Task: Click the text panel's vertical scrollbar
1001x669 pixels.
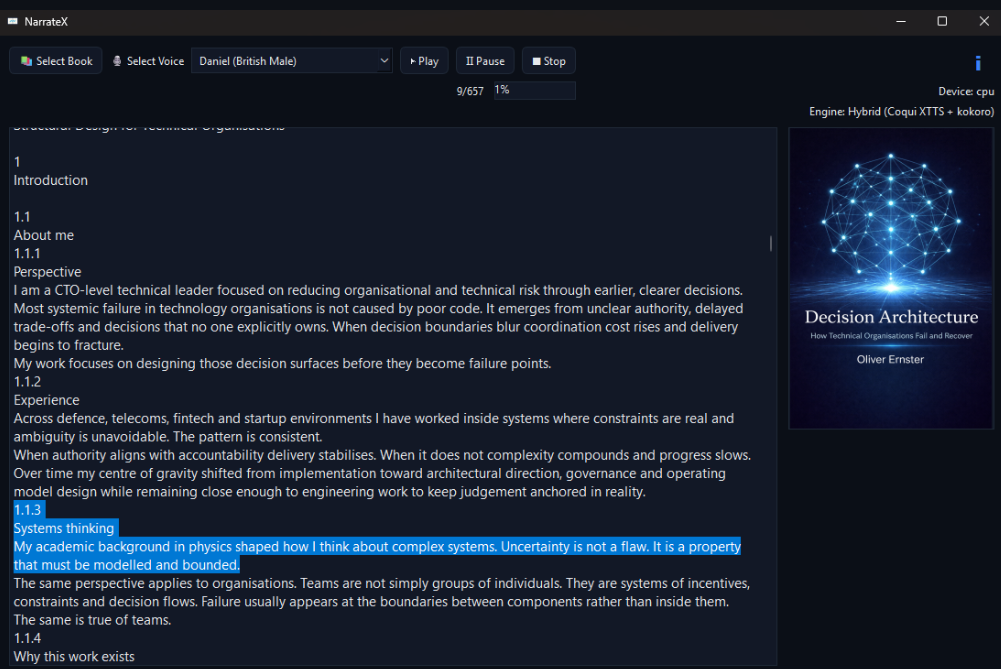Action: (770, 243)
